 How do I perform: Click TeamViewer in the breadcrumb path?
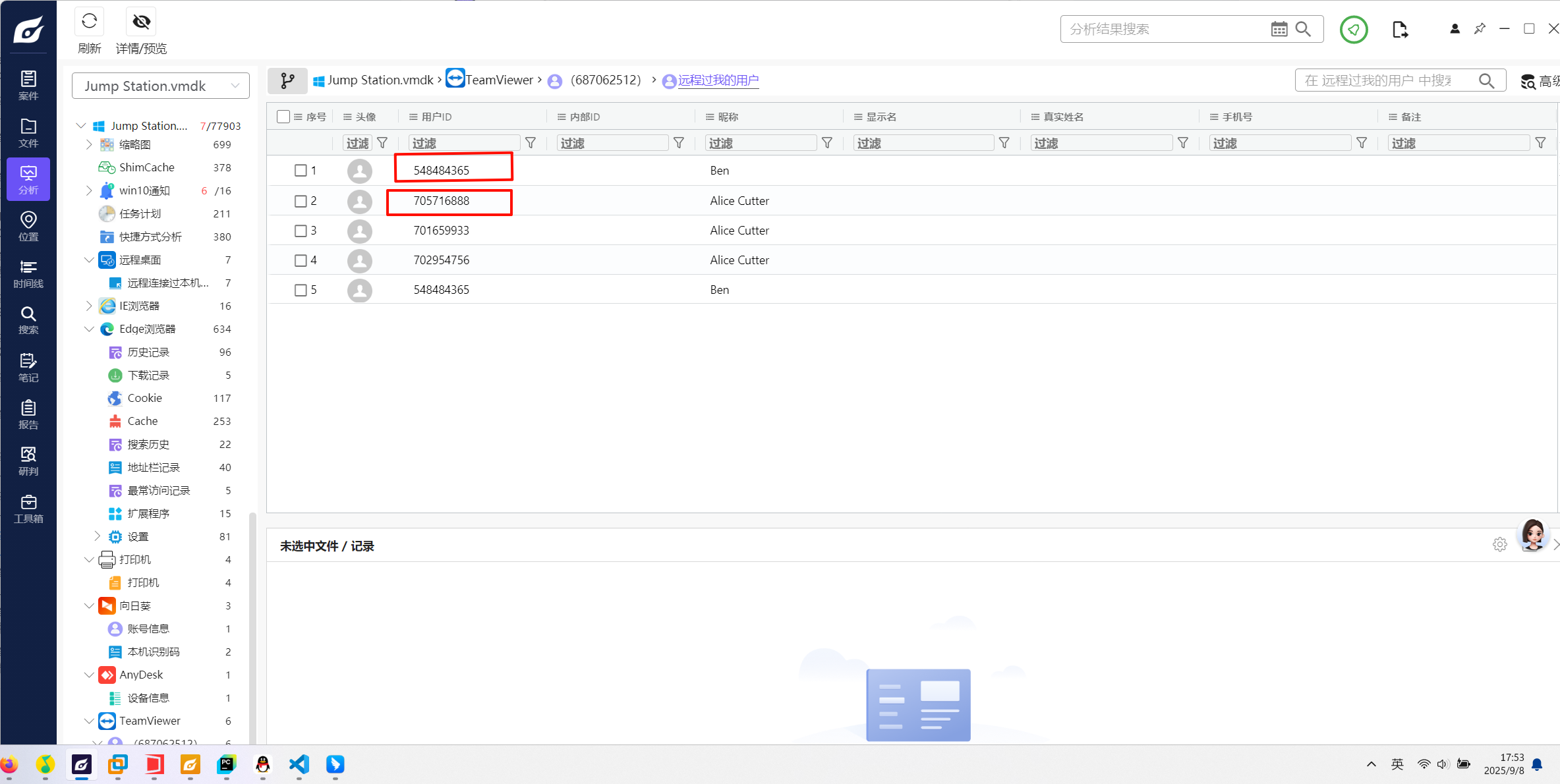(499, 80)
